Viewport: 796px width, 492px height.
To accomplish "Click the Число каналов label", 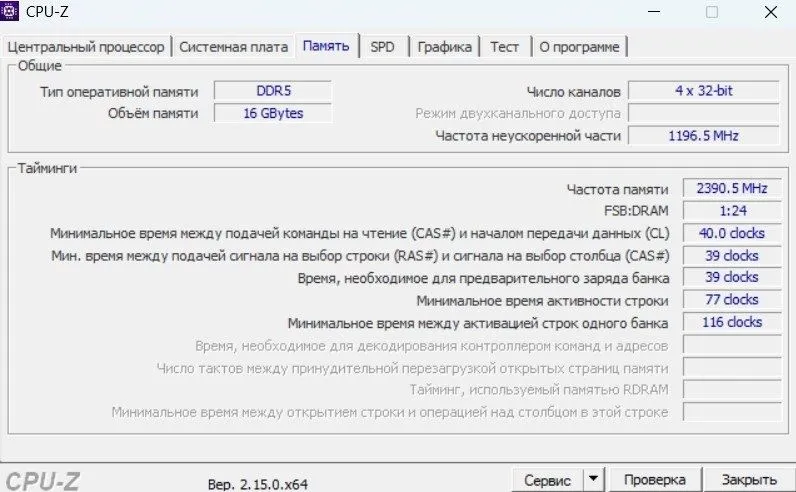I will pyautogui.click(x=574, y=92).
